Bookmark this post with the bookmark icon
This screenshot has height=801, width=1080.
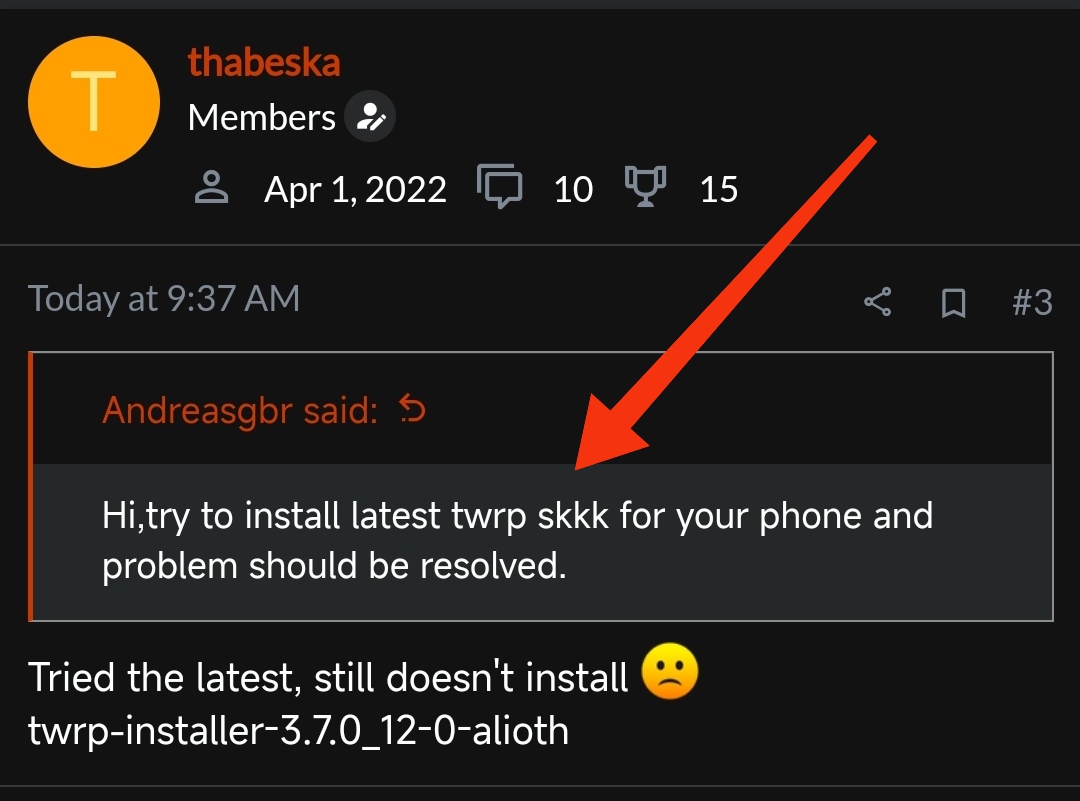tap(953, 303)
